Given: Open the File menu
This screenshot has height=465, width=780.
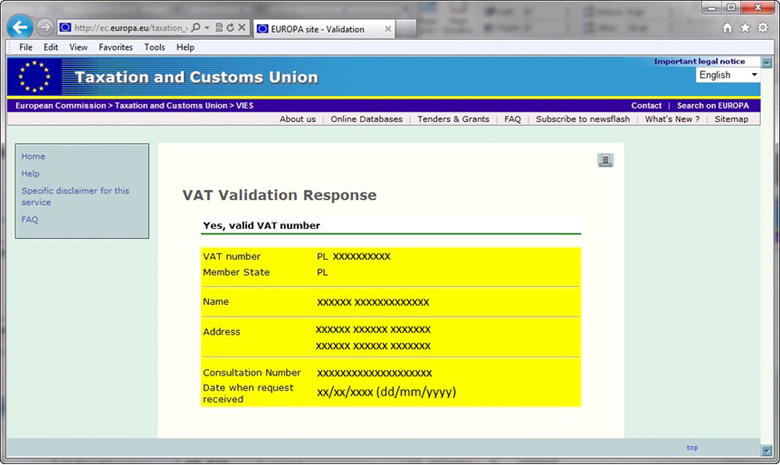Looking at the screenshot, I should [x=26, y=47].
